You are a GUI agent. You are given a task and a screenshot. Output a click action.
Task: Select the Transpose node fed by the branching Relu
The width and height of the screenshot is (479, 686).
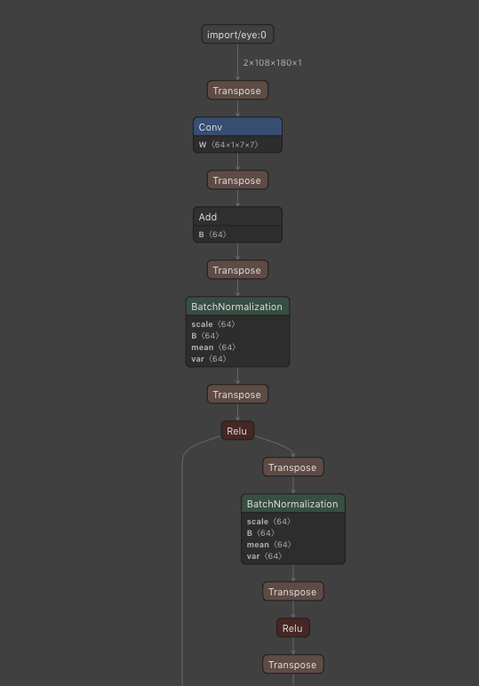[293, 467]
